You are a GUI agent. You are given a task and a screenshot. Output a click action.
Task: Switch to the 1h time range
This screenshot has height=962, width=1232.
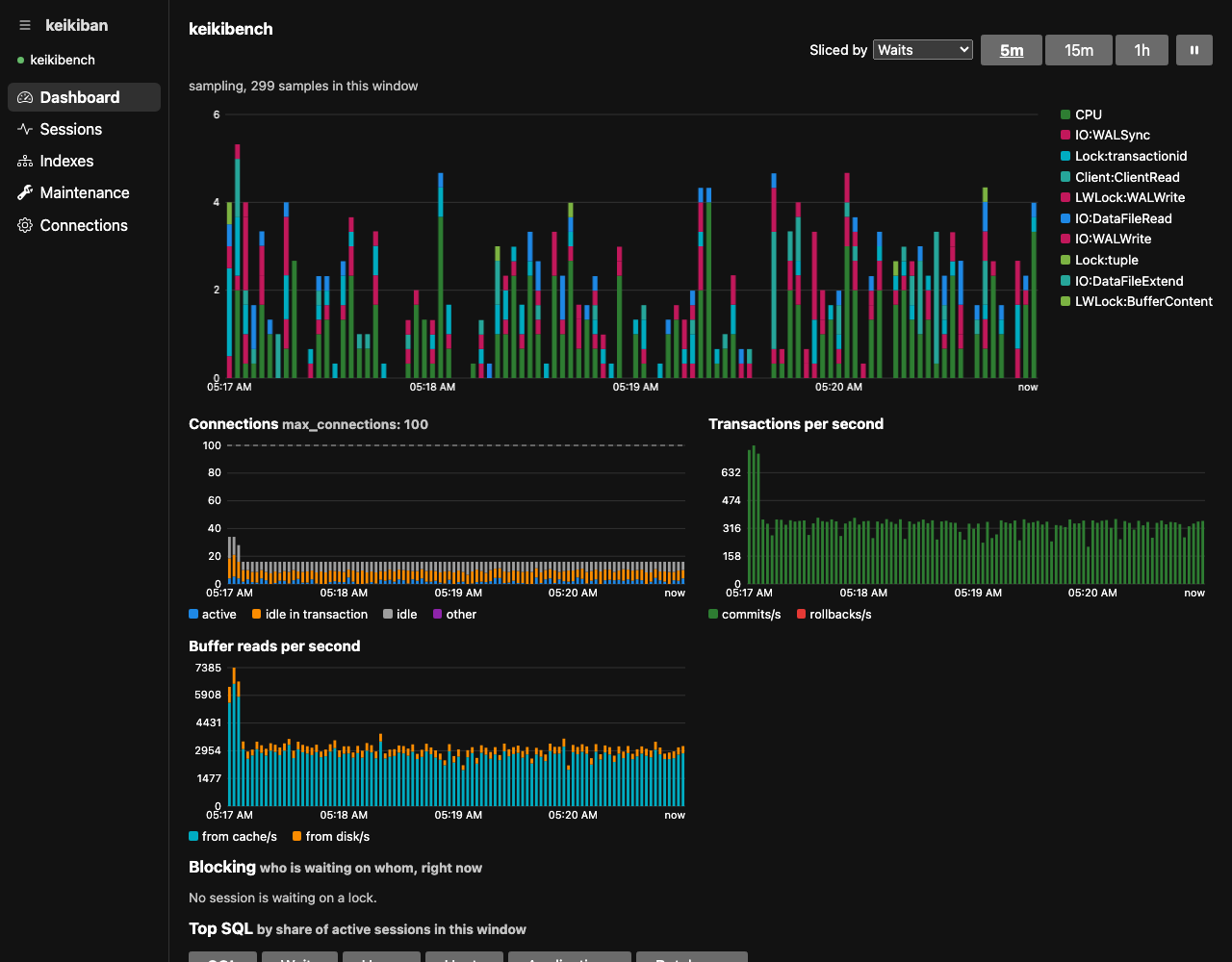click(1142, 50)
